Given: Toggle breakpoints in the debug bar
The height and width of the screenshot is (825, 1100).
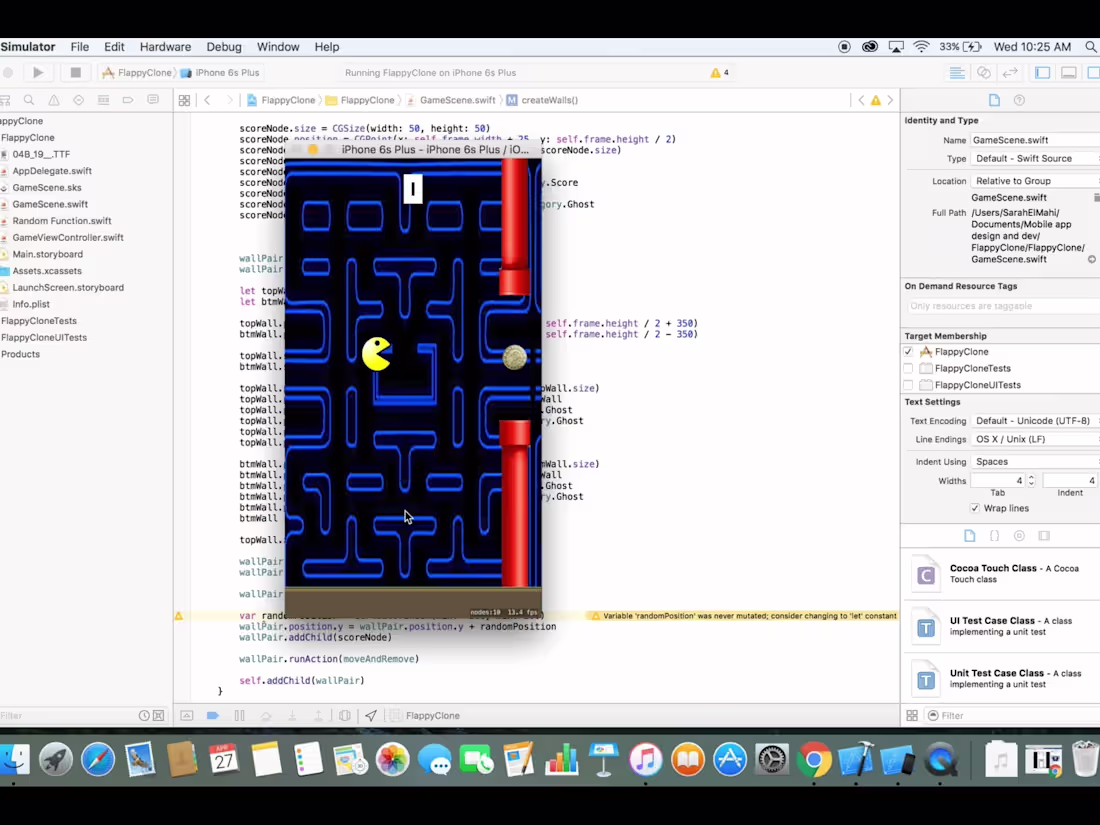Looking at the screenshot, I should click(x=212, y=715).
